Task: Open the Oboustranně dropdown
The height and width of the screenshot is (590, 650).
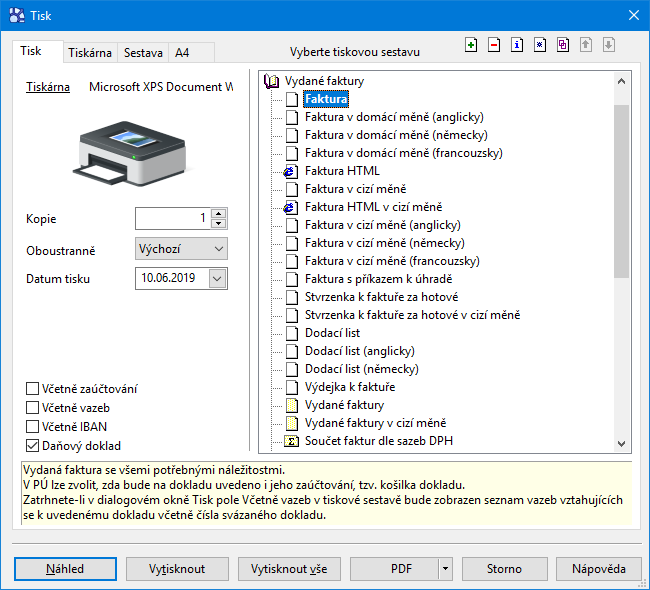Action: click(180, 248)
